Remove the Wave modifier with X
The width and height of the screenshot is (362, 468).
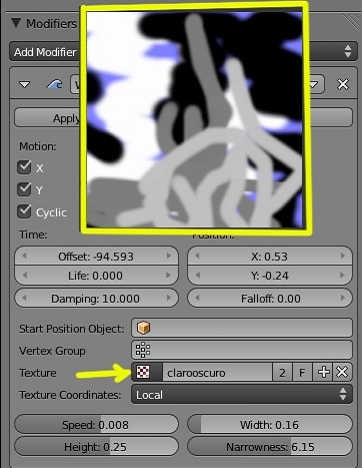coord(343,84)
